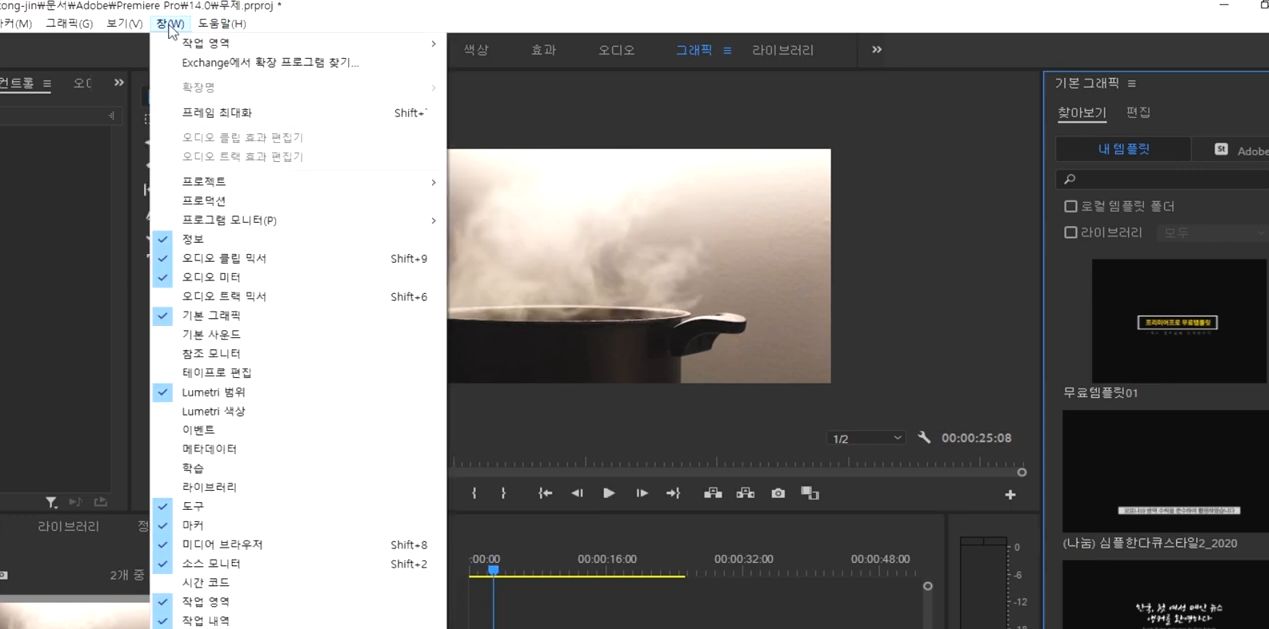The height and width of the screenshot is (629, 1269).
Task: Click the filter funnel icon in source panel
Action: tap(51, 502)
